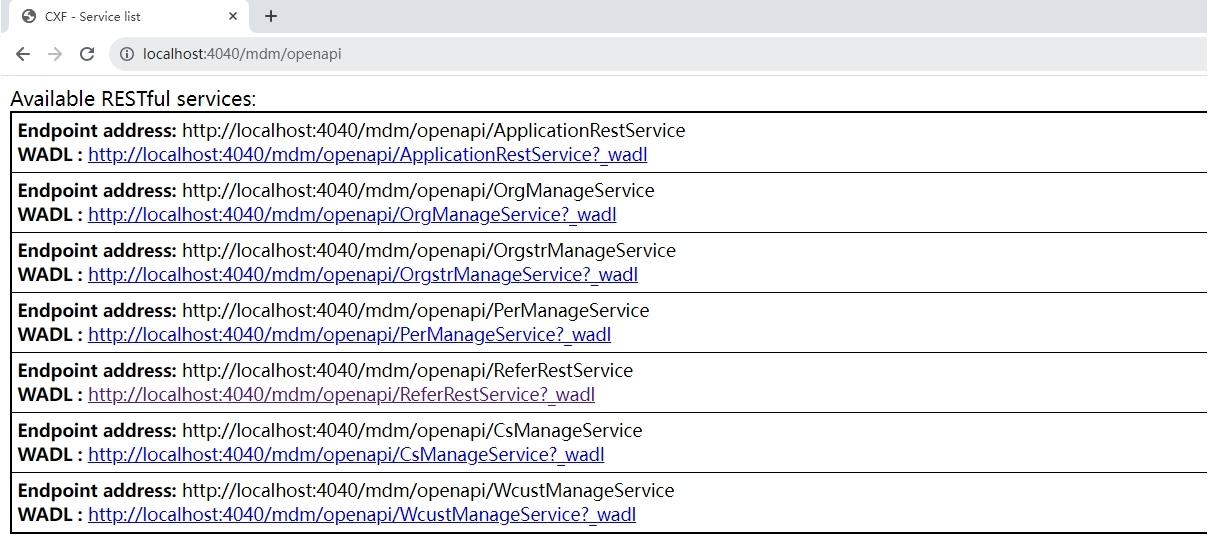Viewport: 1208px width, 540px height.
Task: Close the CXF - Service list tab
Action: [x=233, y=16]
